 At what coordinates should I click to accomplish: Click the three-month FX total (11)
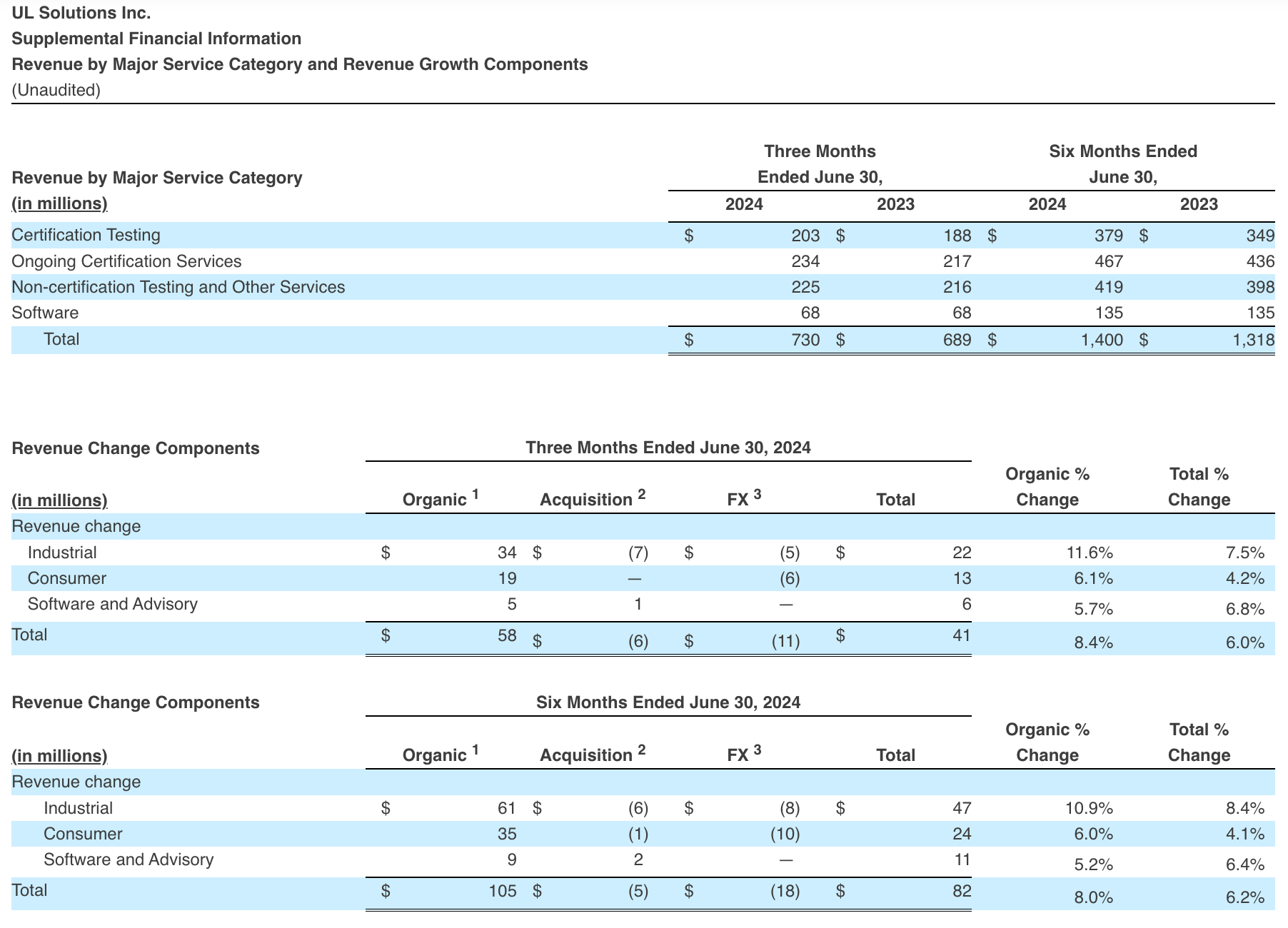point(785,641)
